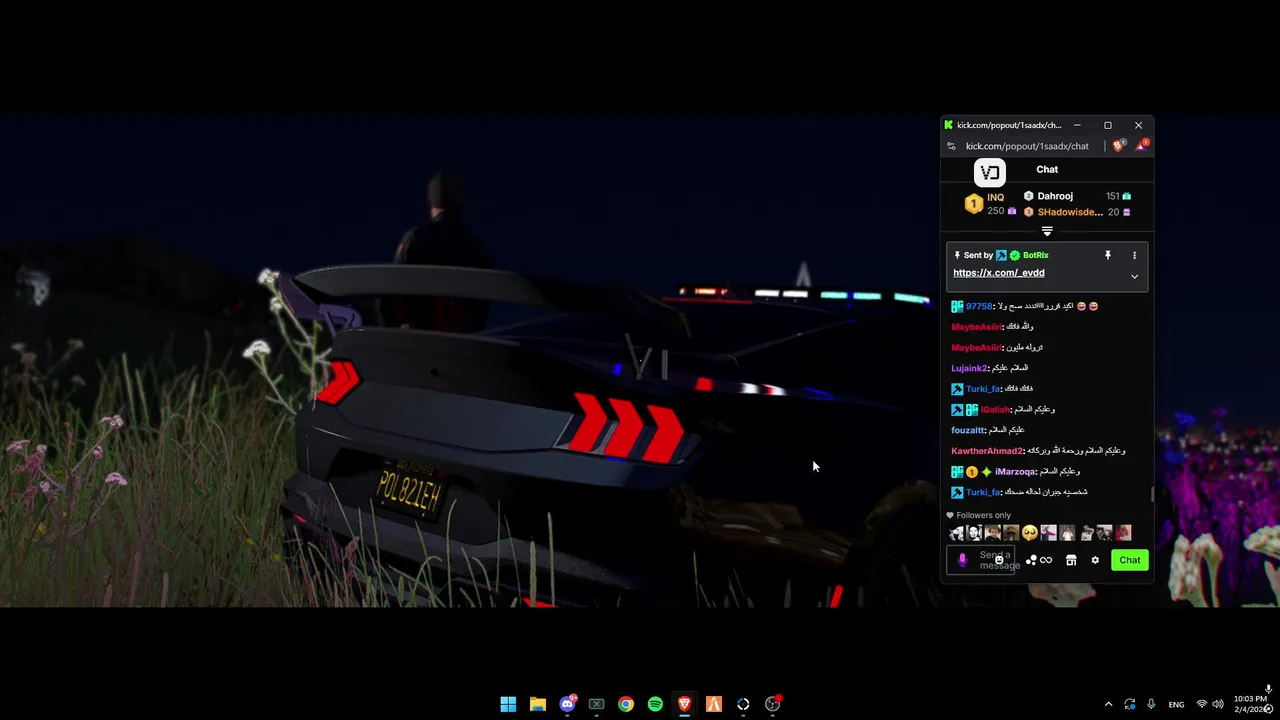Open OBS Studio from taskbar
This screenshot has width=1280, height=720.
point(772,704)
